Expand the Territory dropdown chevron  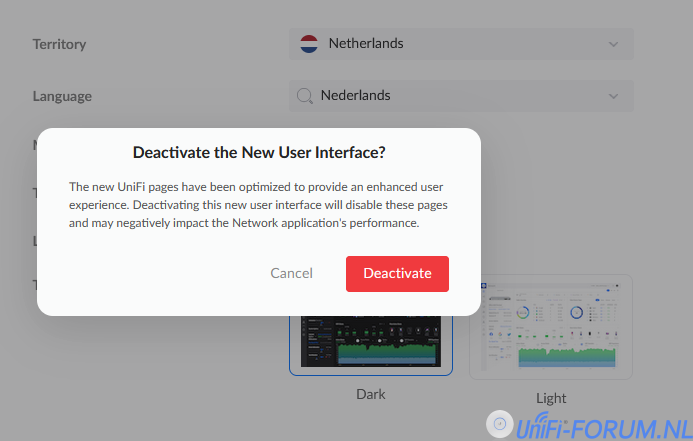[x=613, y=44]
